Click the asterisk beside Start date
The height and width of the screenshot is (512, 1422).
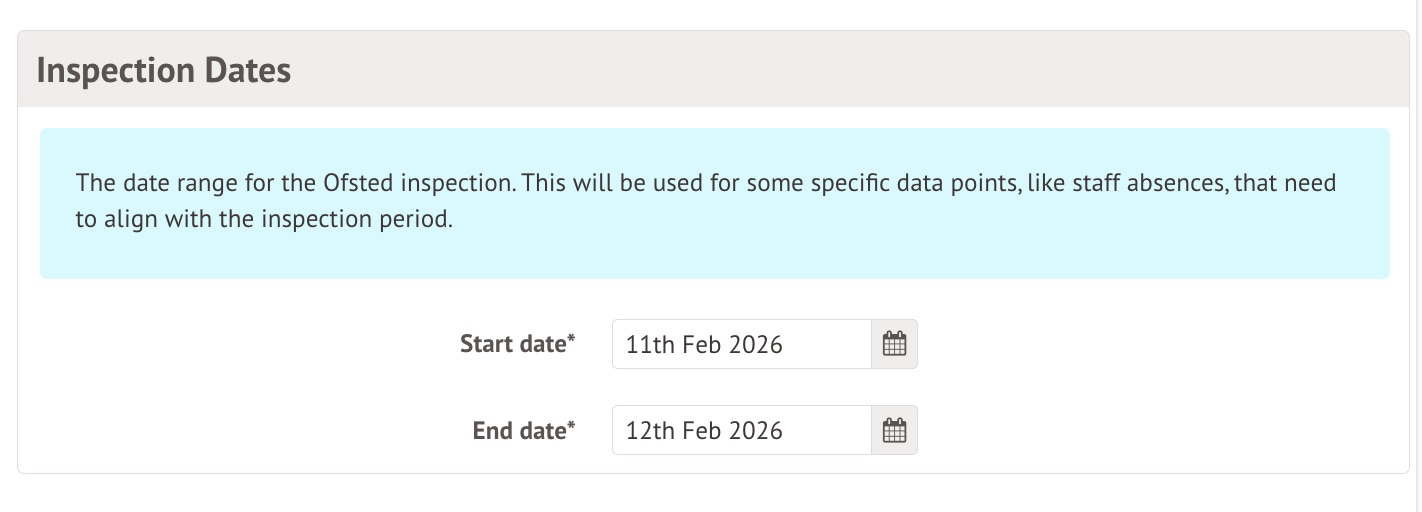[x=572, y=340]
